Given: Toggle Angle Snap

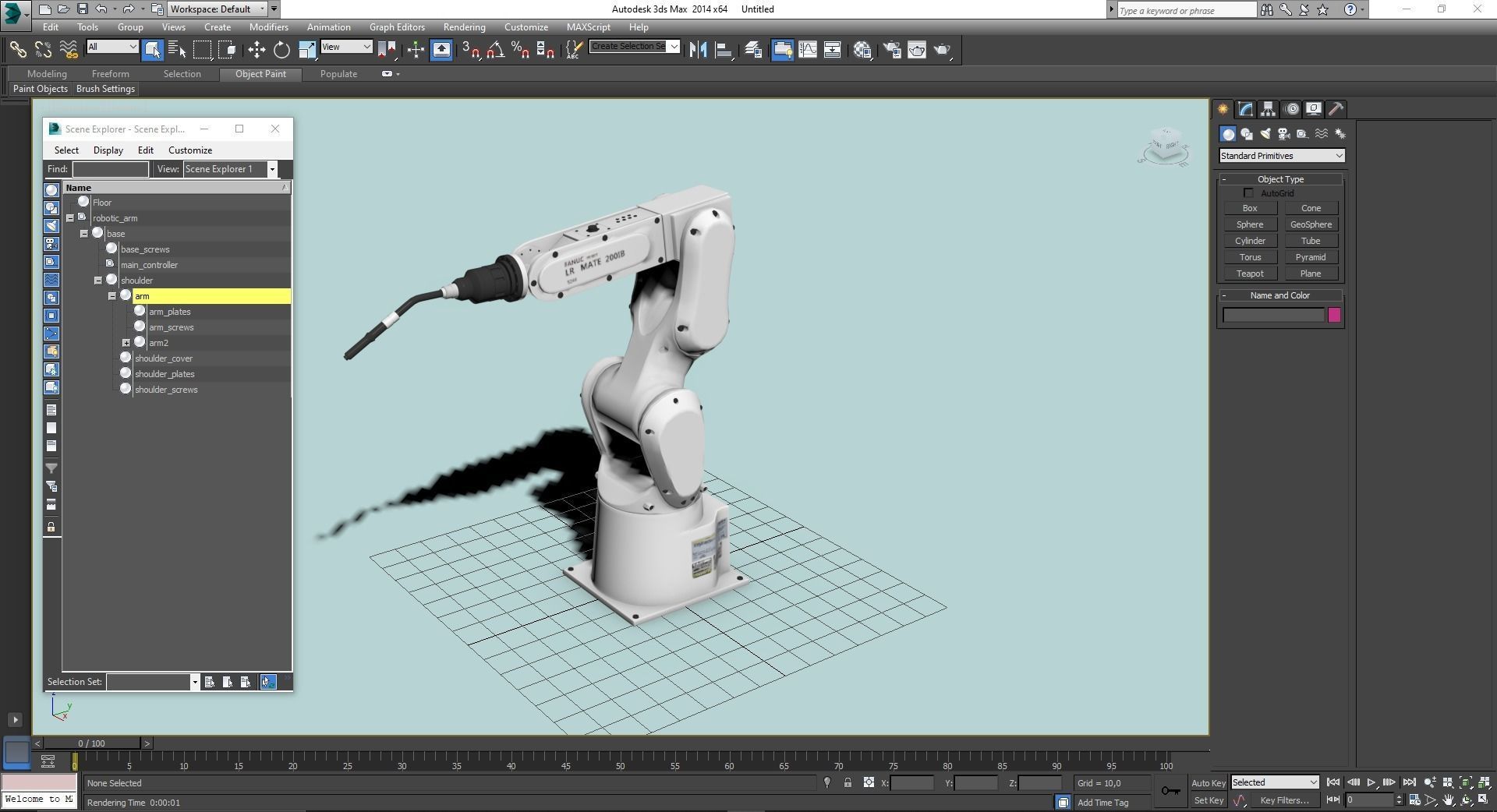Looking at the screenshot, I should click(496, 50).
